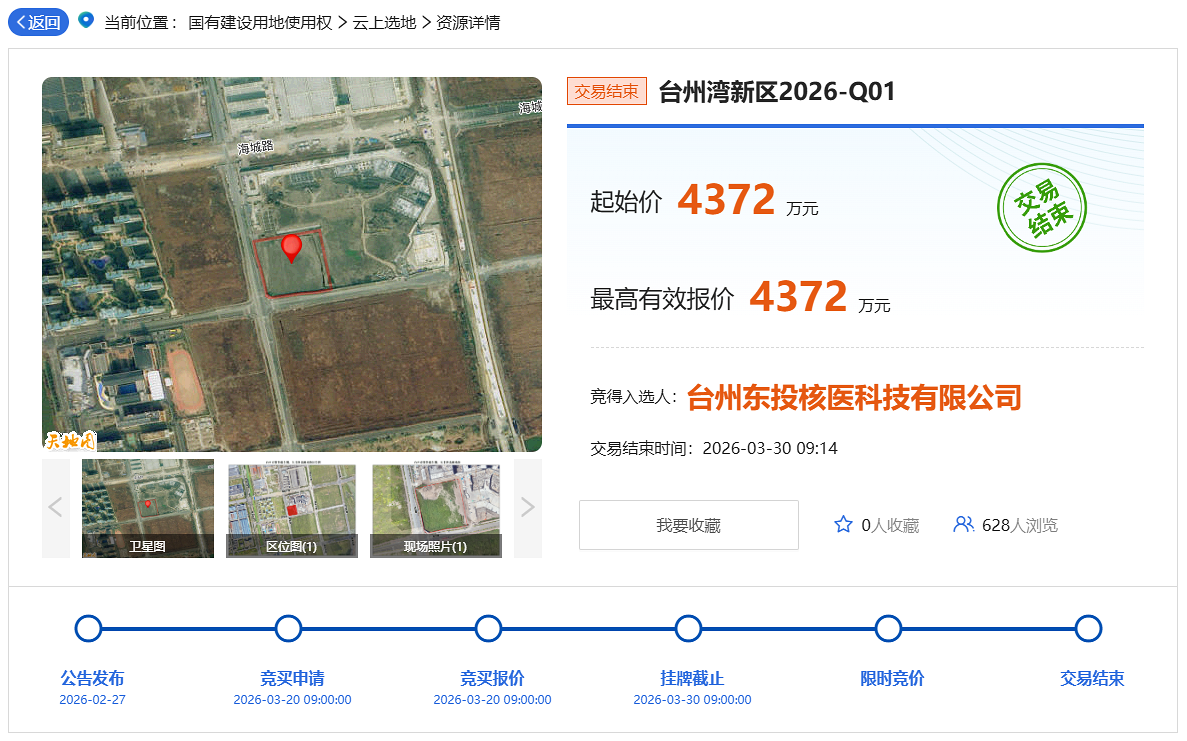This screenshot has height=741, width=1187.
Task: Click the 我要收藏 button
Action: pyautogui.click(x=688, y=525)
